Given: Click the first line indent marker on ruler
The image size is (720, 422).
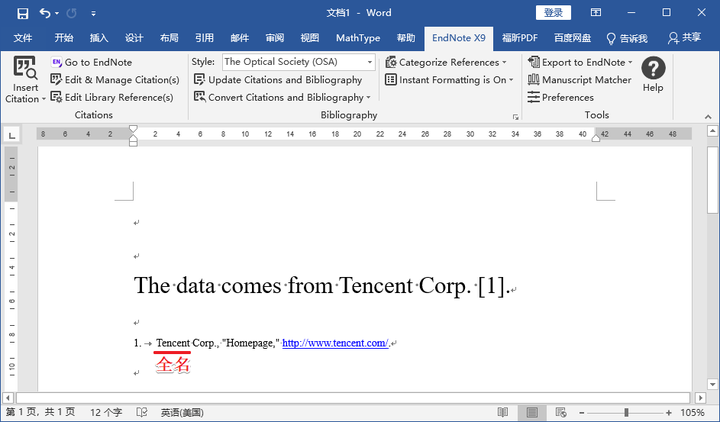Looking at the screenshot, I should (x=133, y=129).
